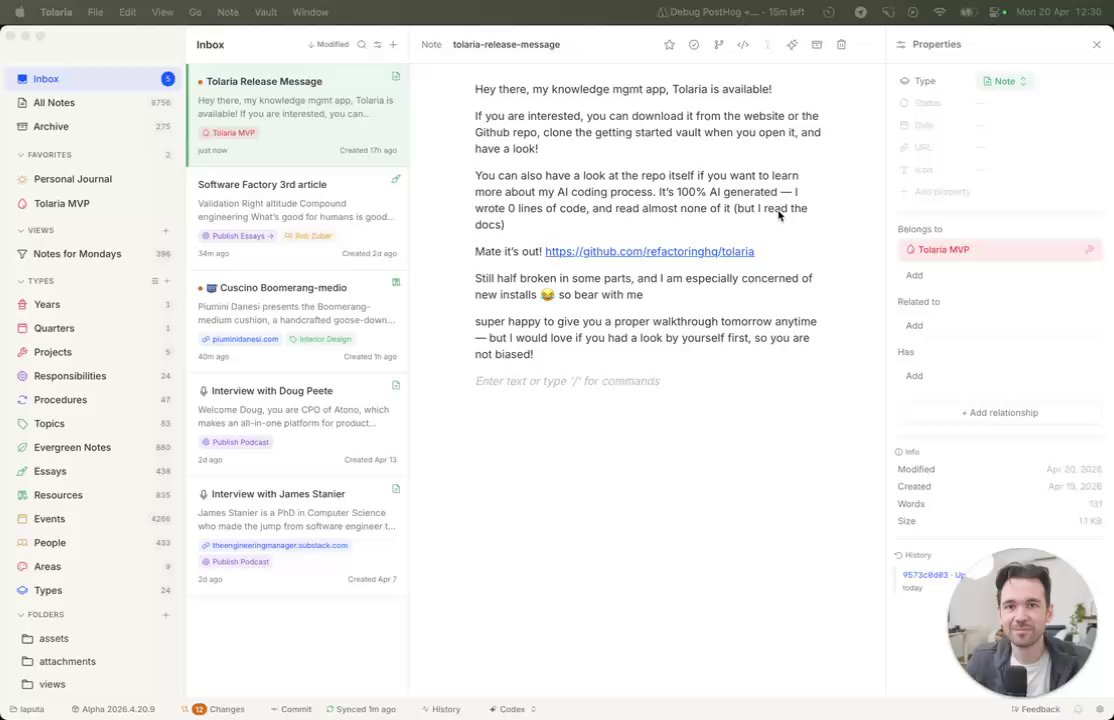Open the Codex selector in status bar
The height and width of the screenshot is (720, 1114).
[x=512, y=709]
